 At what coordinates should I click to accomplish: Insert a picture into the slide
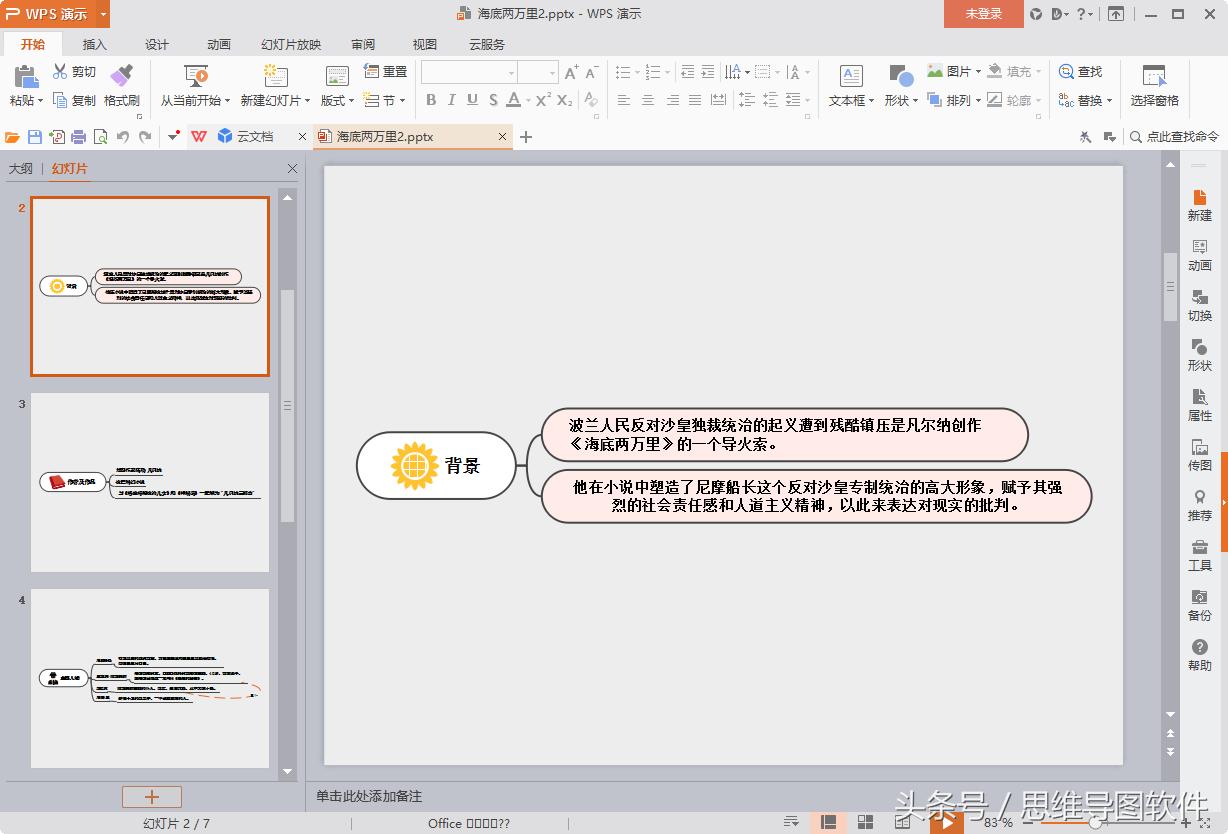coord(949,71)
